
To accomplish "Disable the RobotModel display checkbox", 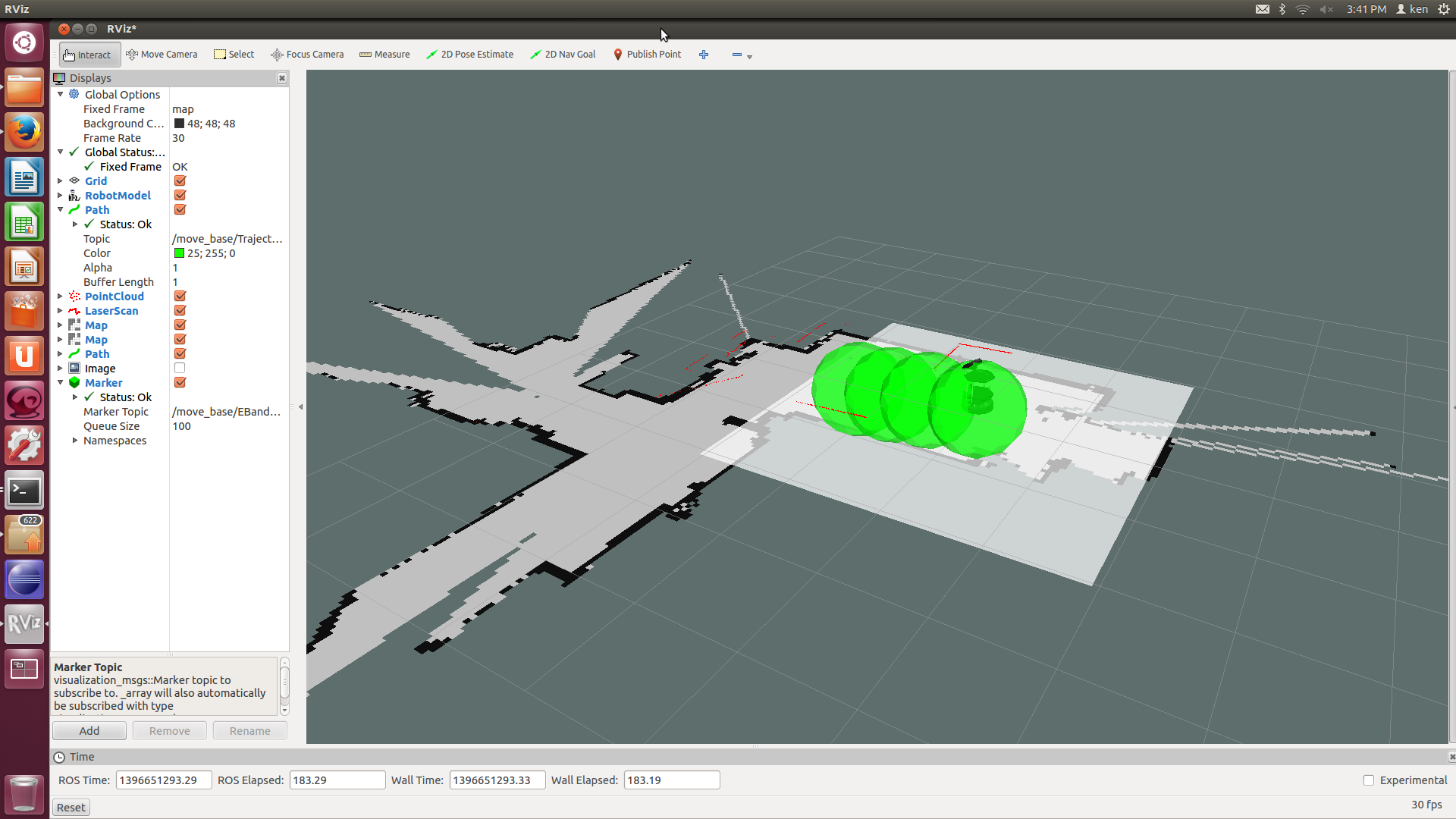I will [180, 195].
